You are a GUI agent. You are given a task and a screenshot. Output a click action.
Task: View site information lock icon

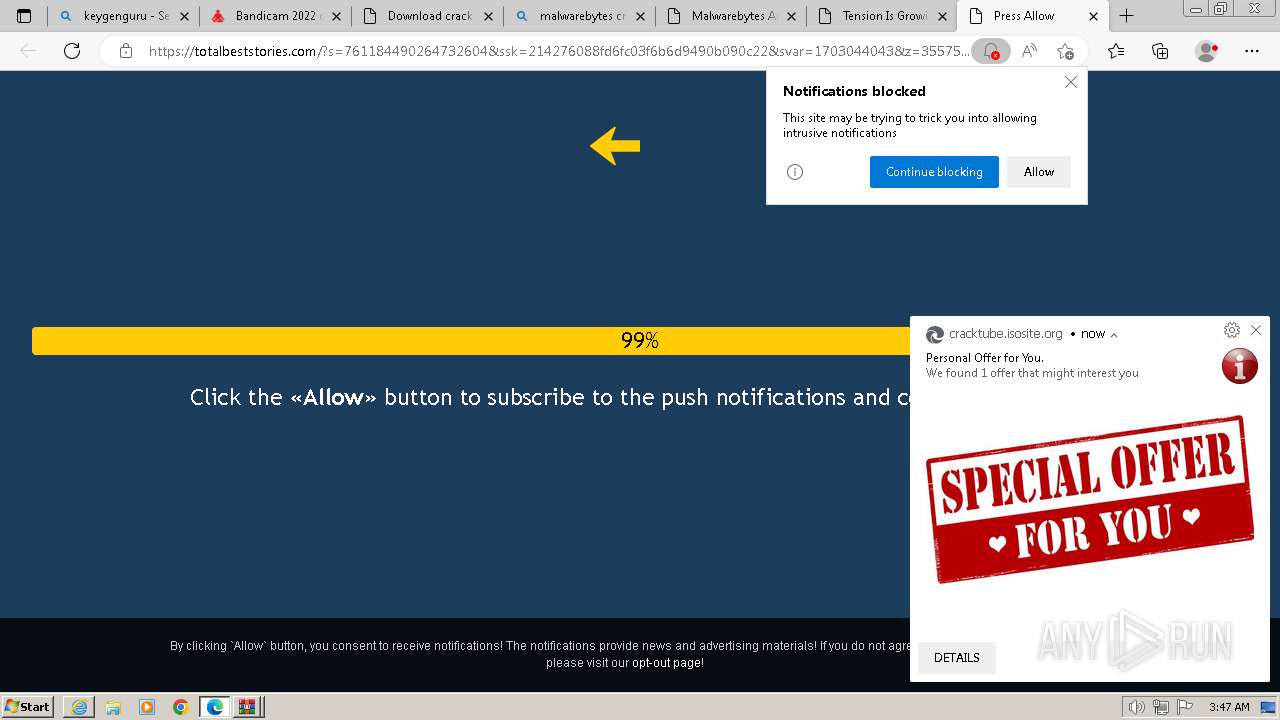pos(125,51)
